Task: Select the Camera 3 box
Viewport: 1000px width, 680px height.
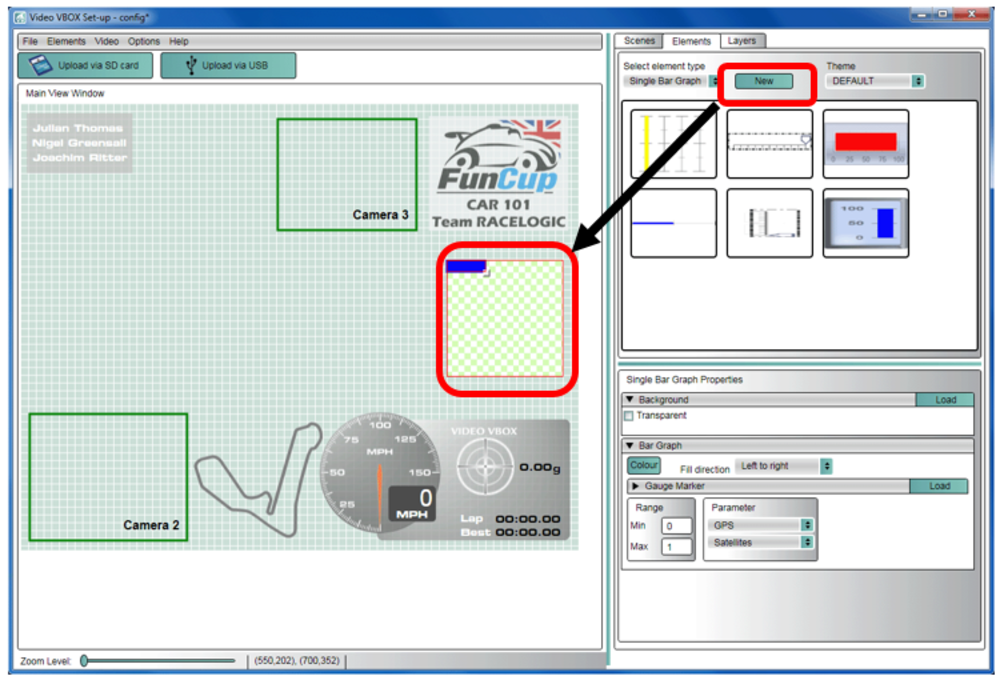Action: 348,175
